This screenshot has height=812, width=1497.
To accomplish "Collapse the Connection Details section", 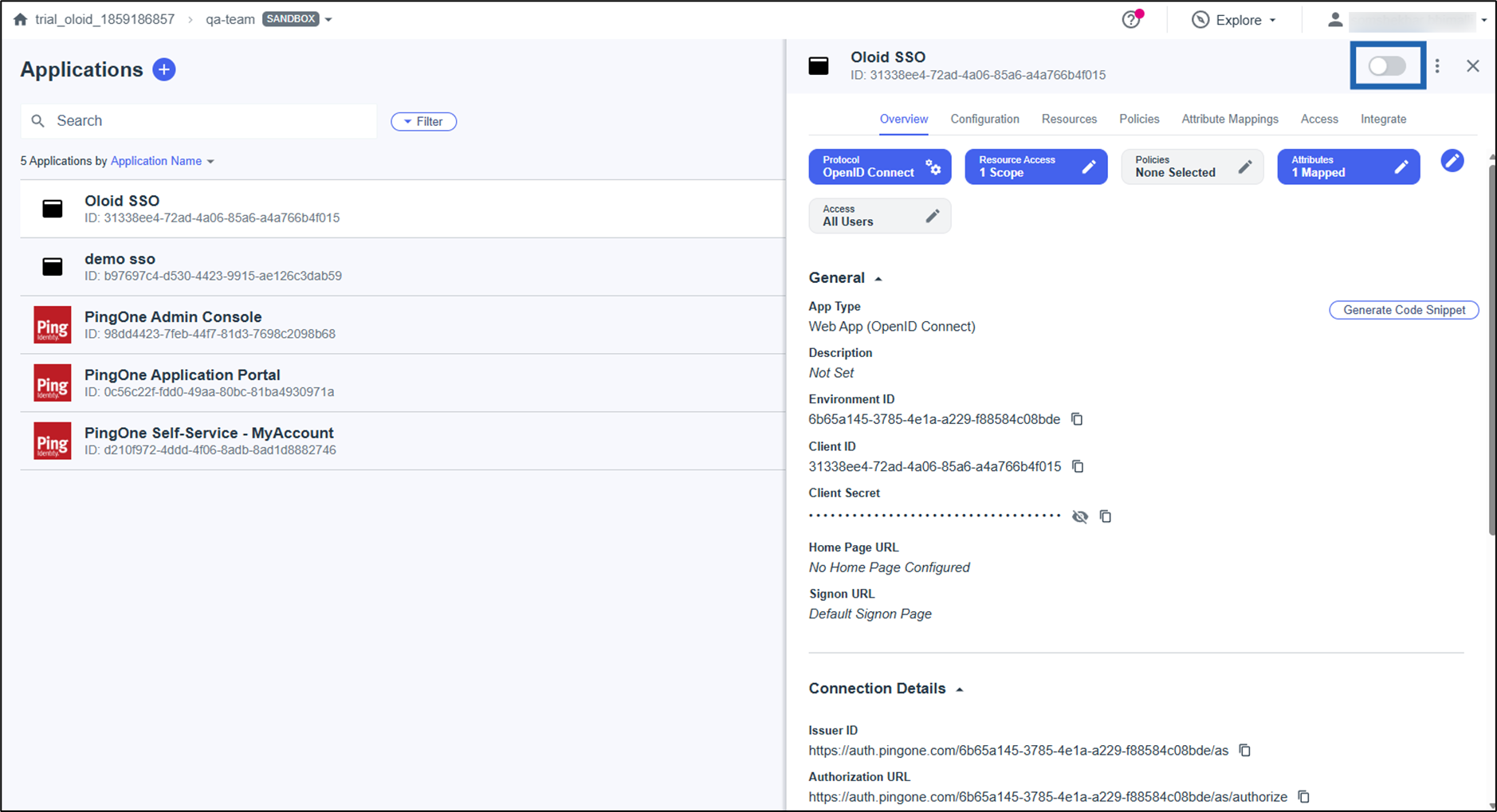I will (x=960, y=689).
